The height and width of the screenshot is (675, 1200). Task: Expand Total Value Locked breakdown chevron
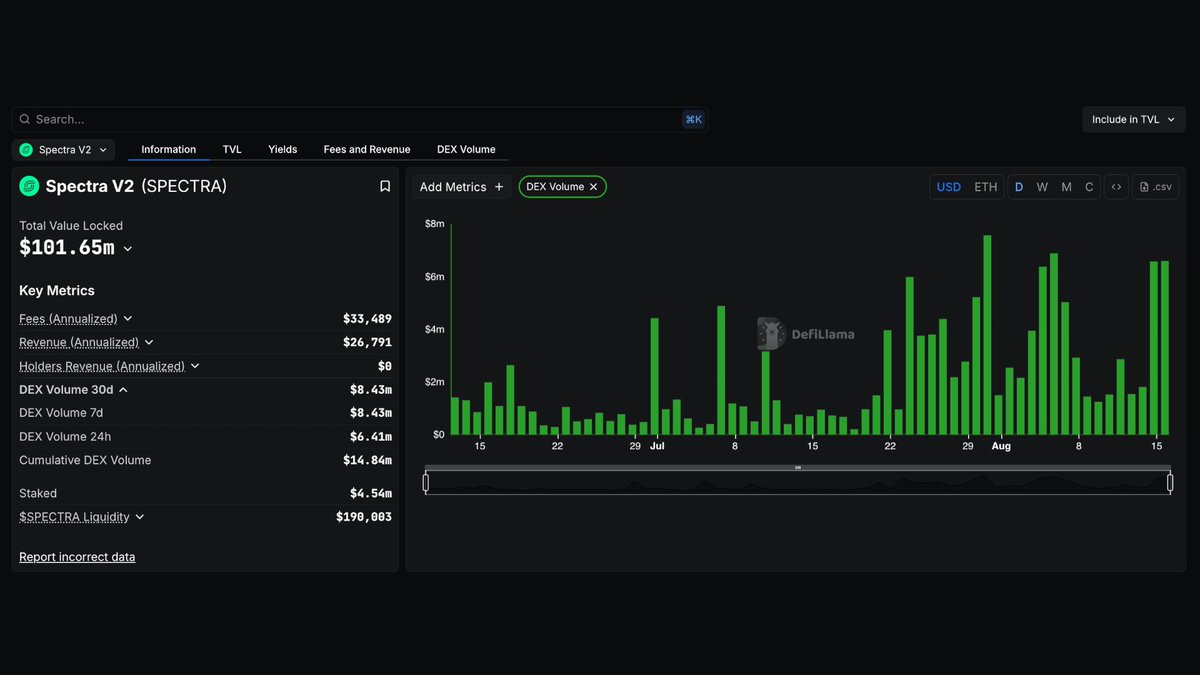127,249
